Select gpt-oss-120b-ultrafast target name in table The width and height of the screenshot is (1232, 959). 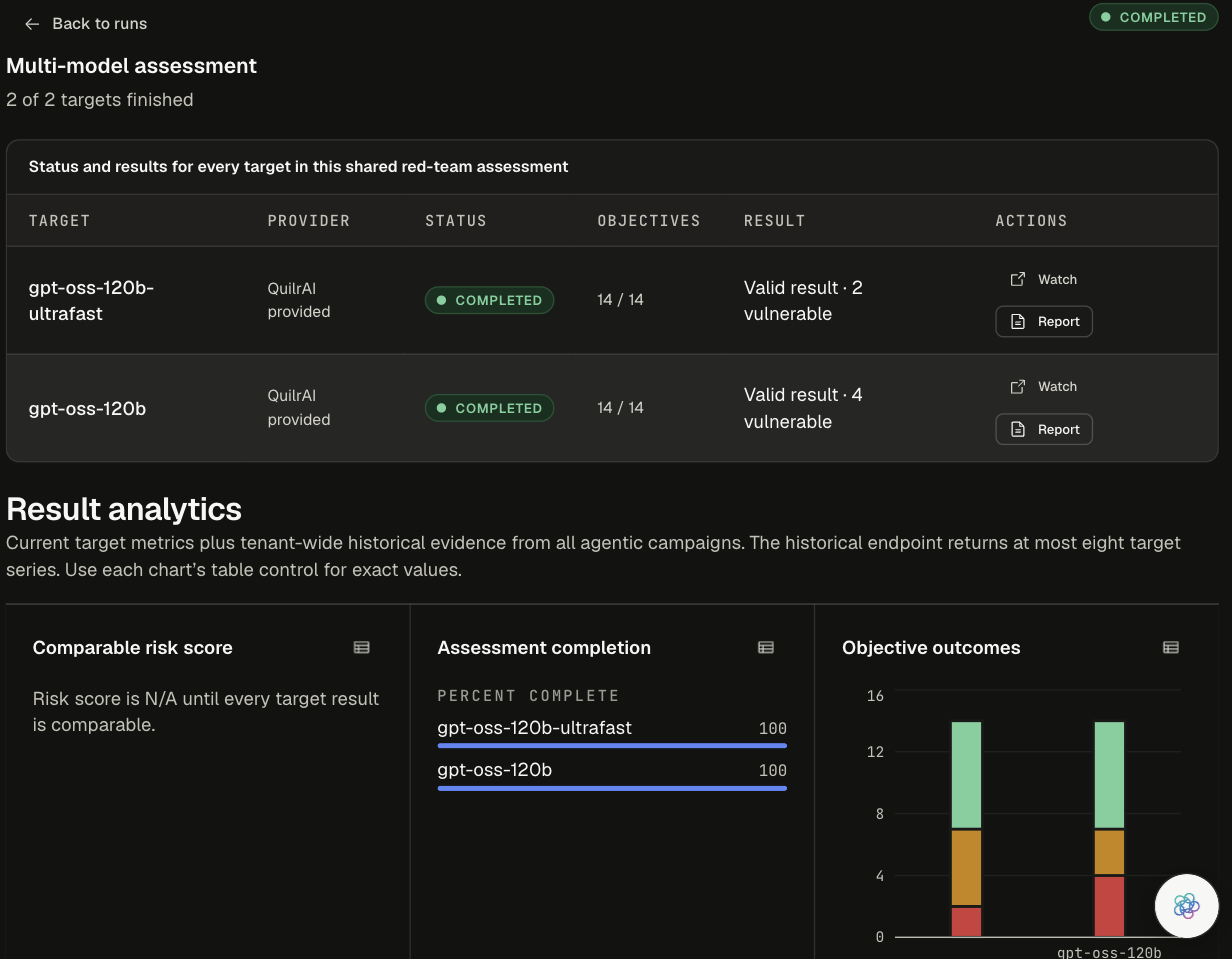[x=91, y=300]
